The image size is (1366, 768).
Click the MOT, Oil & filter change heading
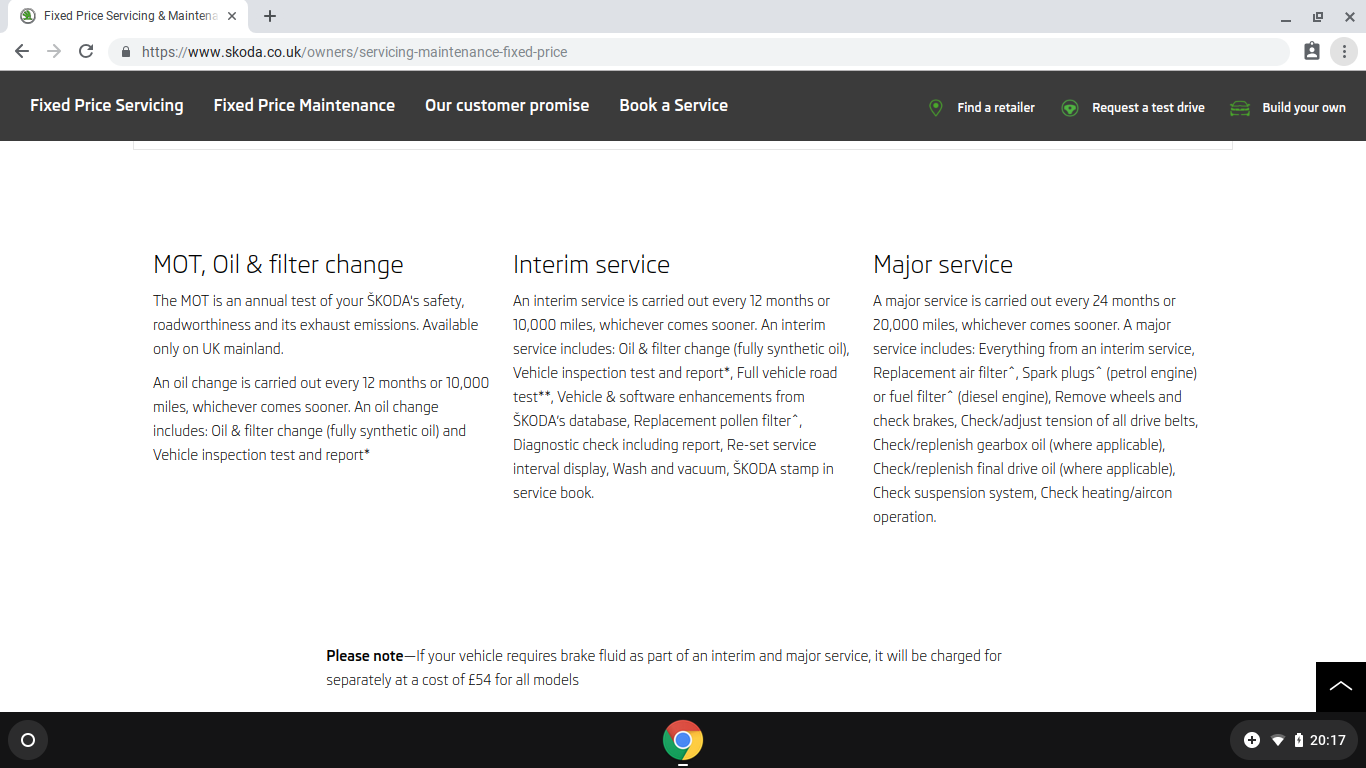click(278, 265)
